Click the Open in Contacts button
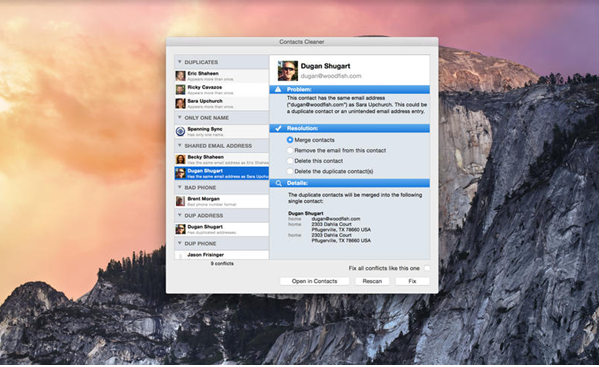 tap(314, 281)
